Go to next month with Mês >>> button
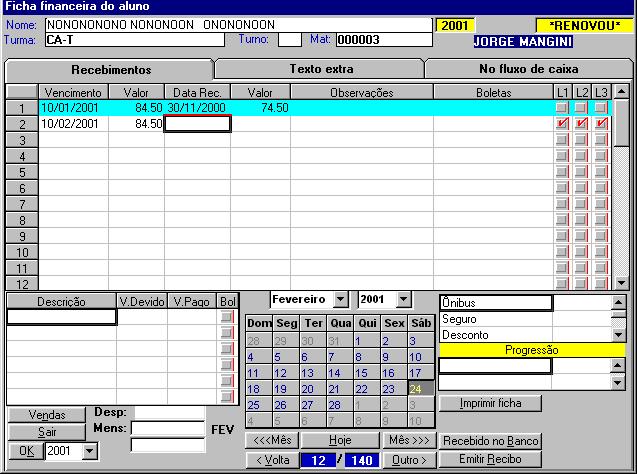This screenshot has width=637, height=474. coord(409,441)
